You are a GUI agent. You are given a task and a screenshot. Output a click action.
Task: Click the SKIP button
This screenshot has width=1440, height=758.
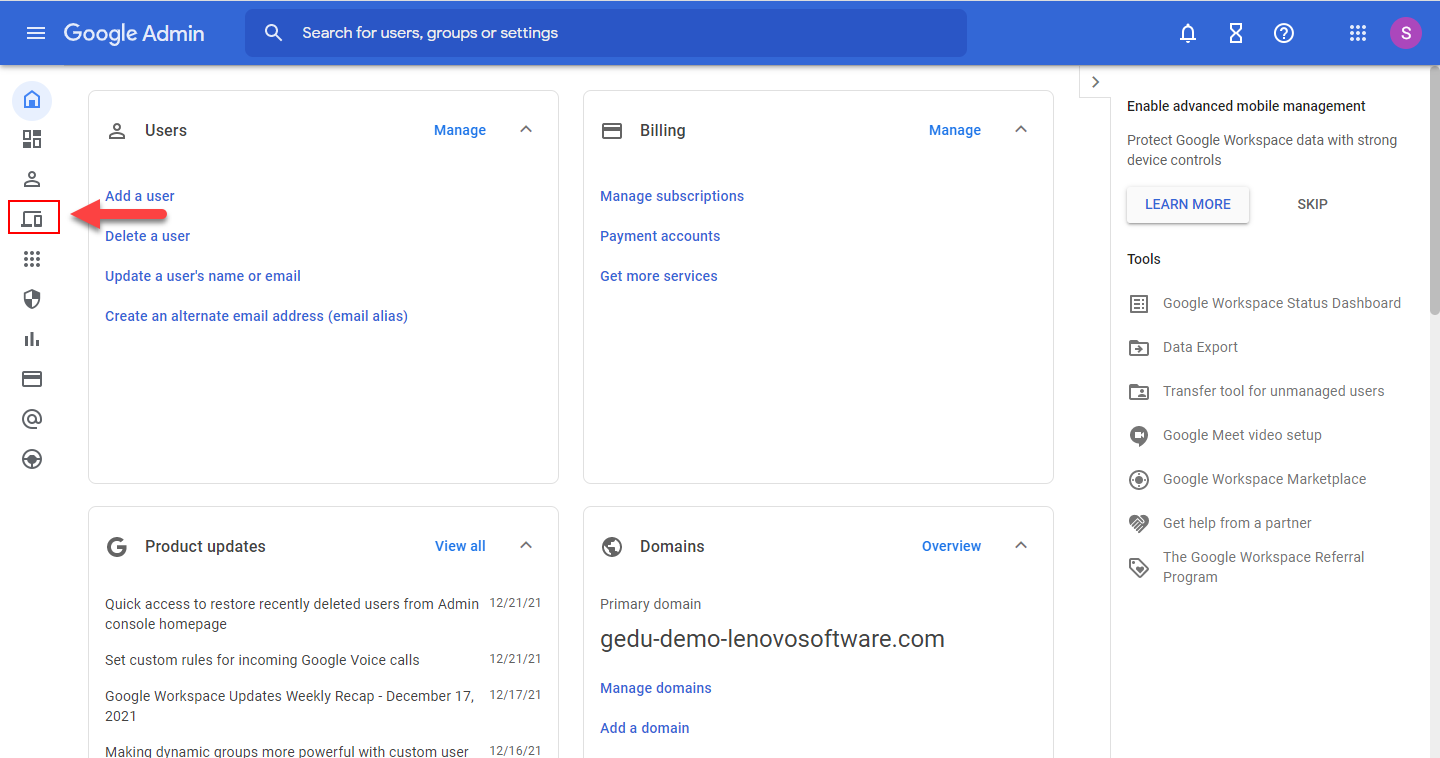pos(1312,204)
